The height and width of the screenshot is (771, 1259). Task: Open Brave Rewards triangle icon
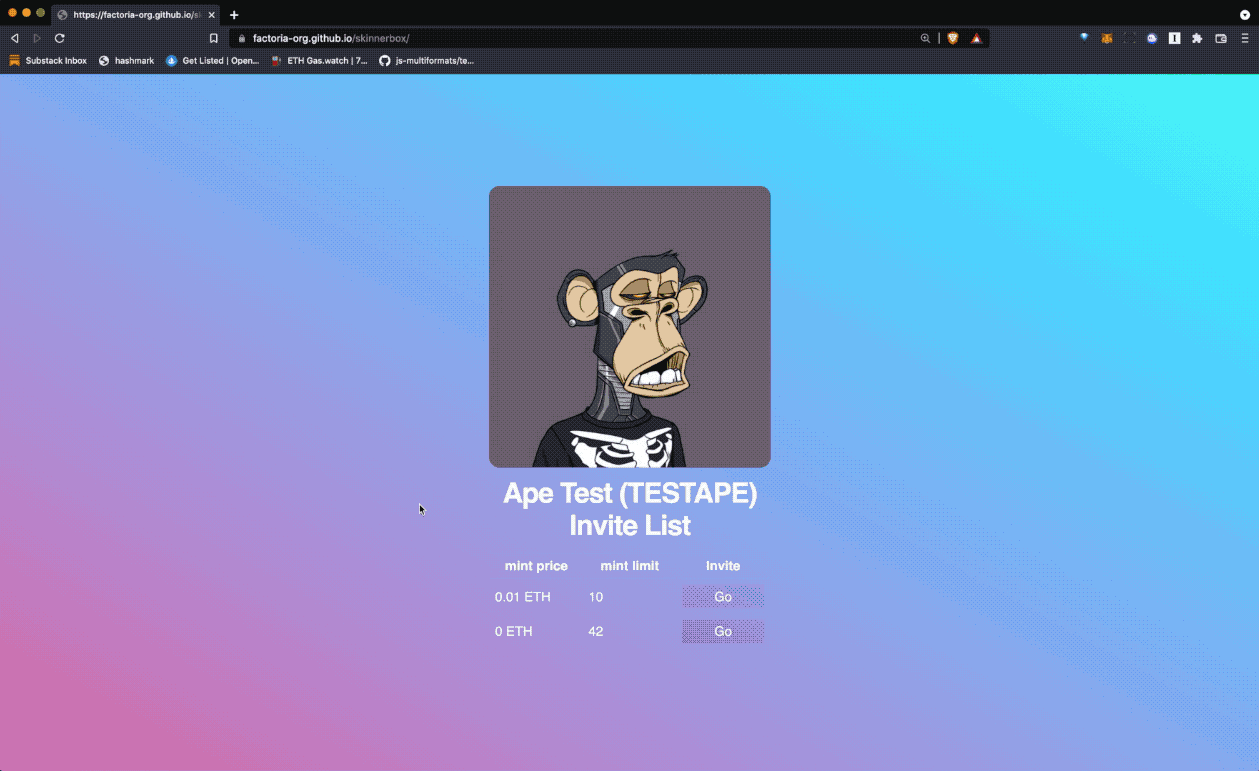976,38
